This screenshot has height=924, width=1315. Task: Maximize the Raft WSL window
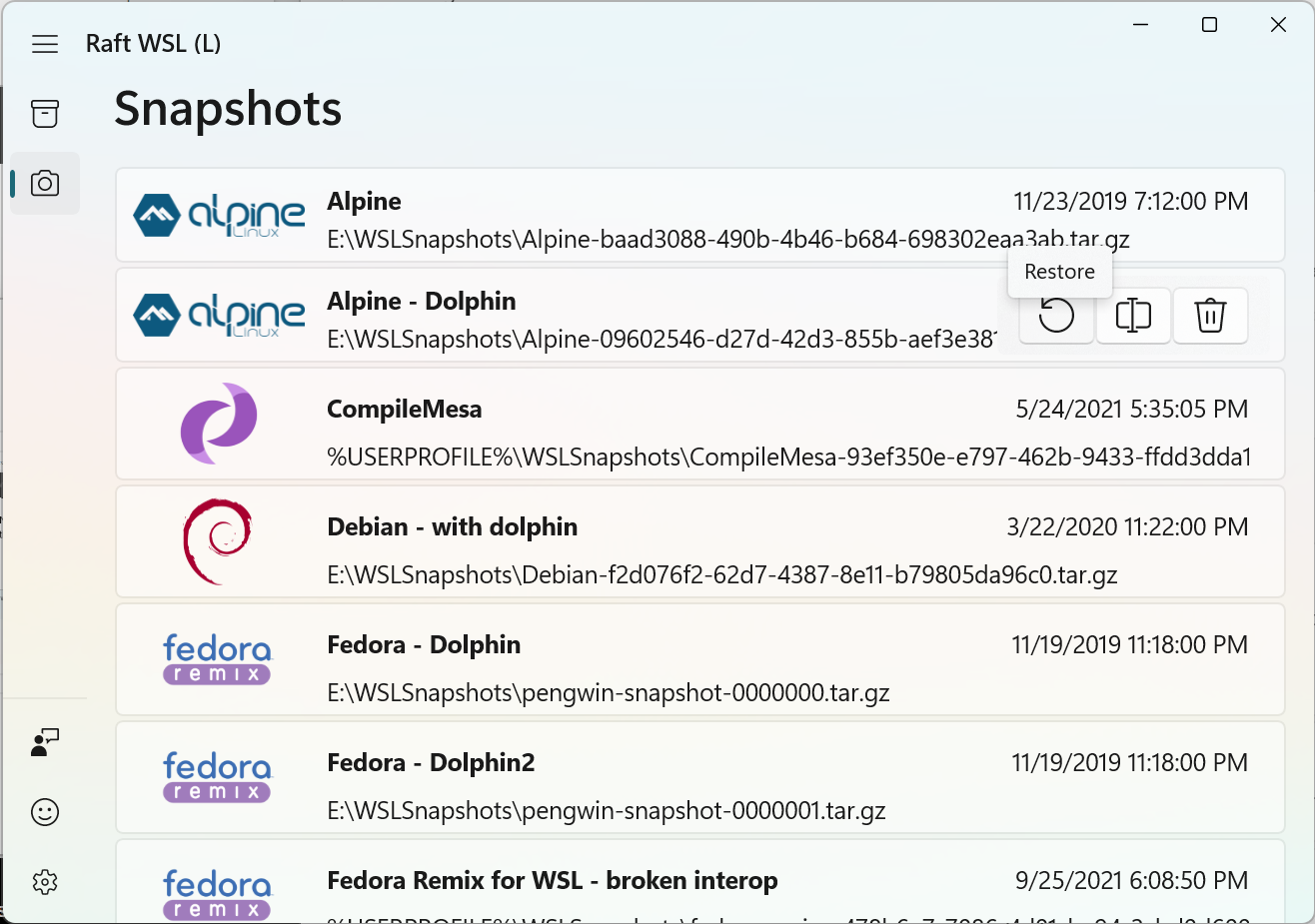(1209, 25)
